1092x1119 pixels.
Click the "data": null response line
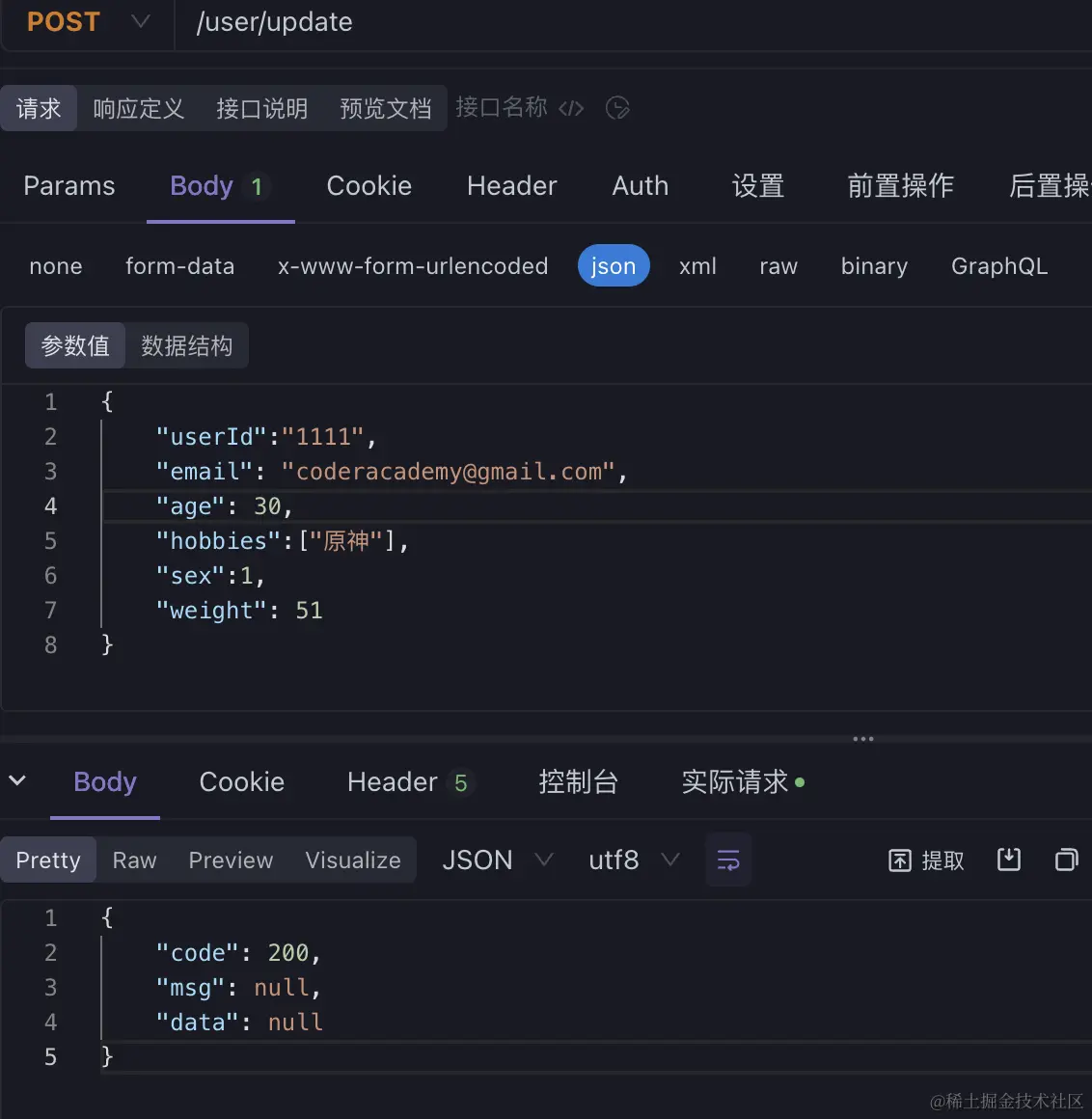tap(239, 1023)
